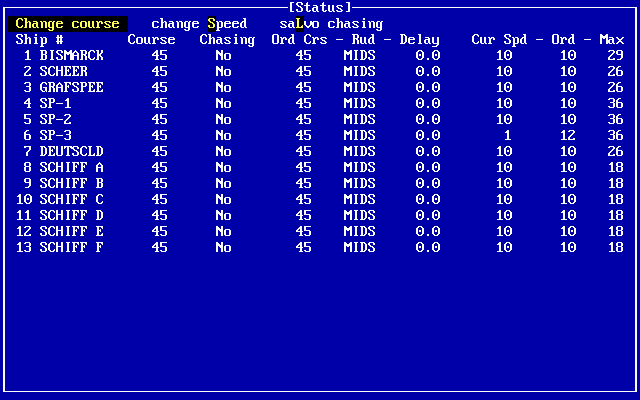This screenshot has width=640, height=400.
Task: Click the Chasing column header
Action: (x=227, y=40)
